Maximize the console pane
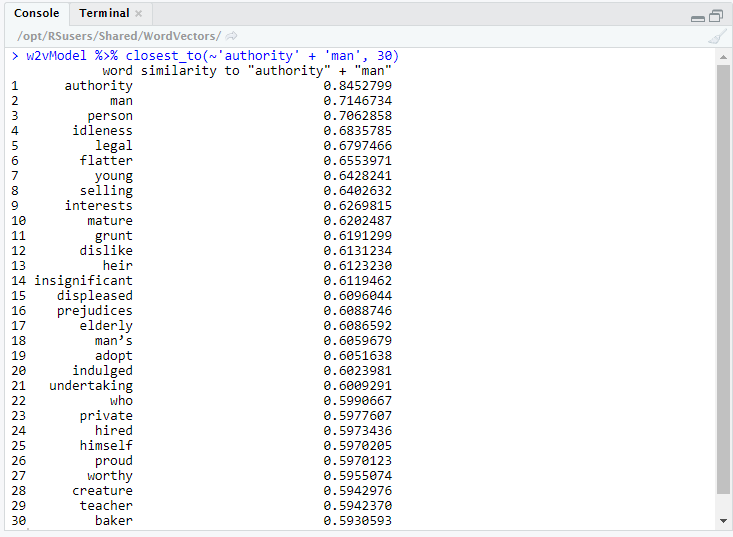Viewport: 733px width, 537px height. [716, 16]
